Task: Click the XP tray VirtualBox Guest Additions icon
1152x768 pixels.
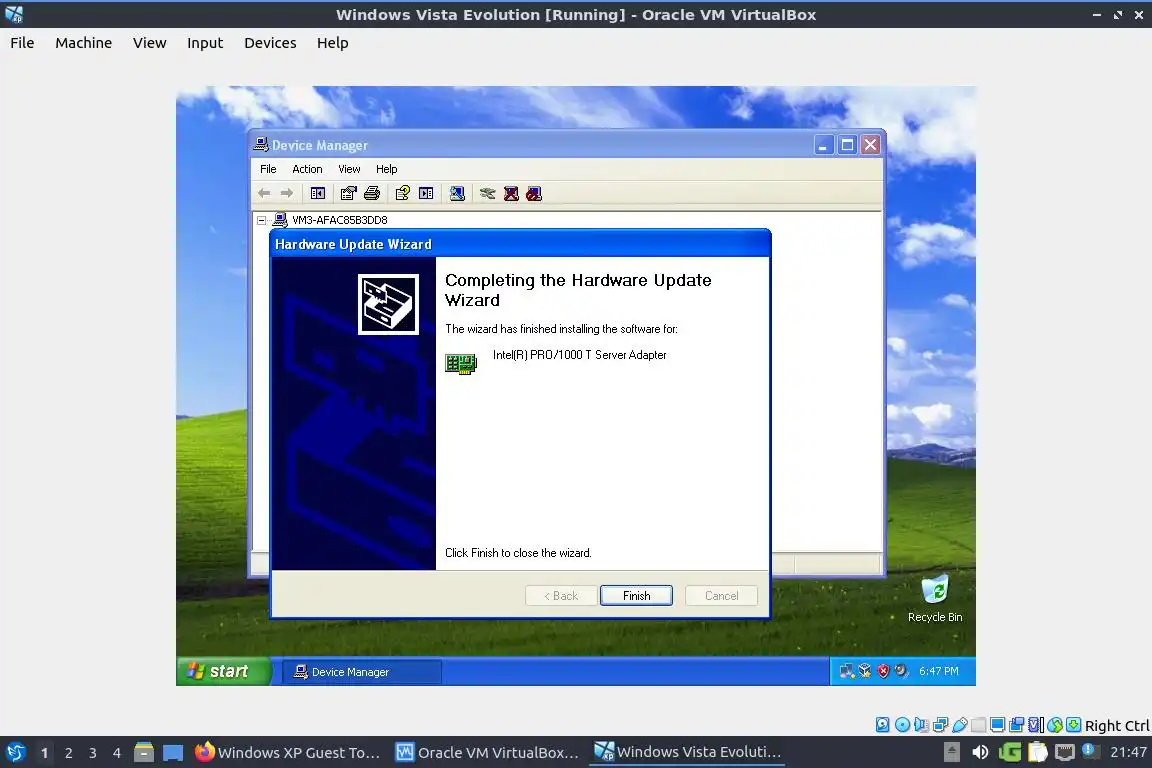Action: click(865, 671)
